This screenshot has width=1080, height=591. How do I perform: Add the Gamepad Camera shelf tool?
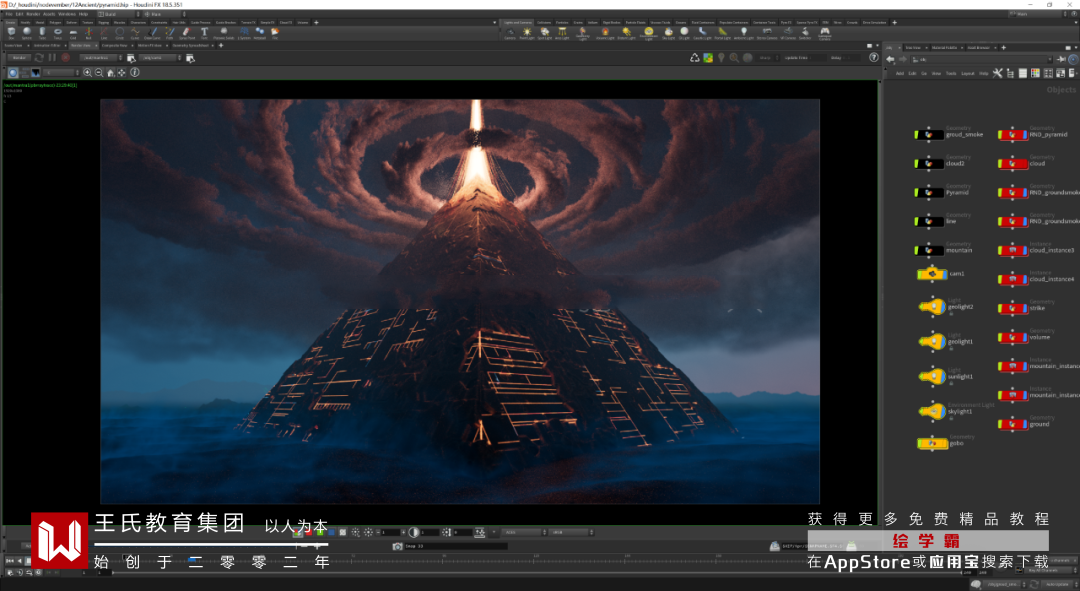[824, 33]
